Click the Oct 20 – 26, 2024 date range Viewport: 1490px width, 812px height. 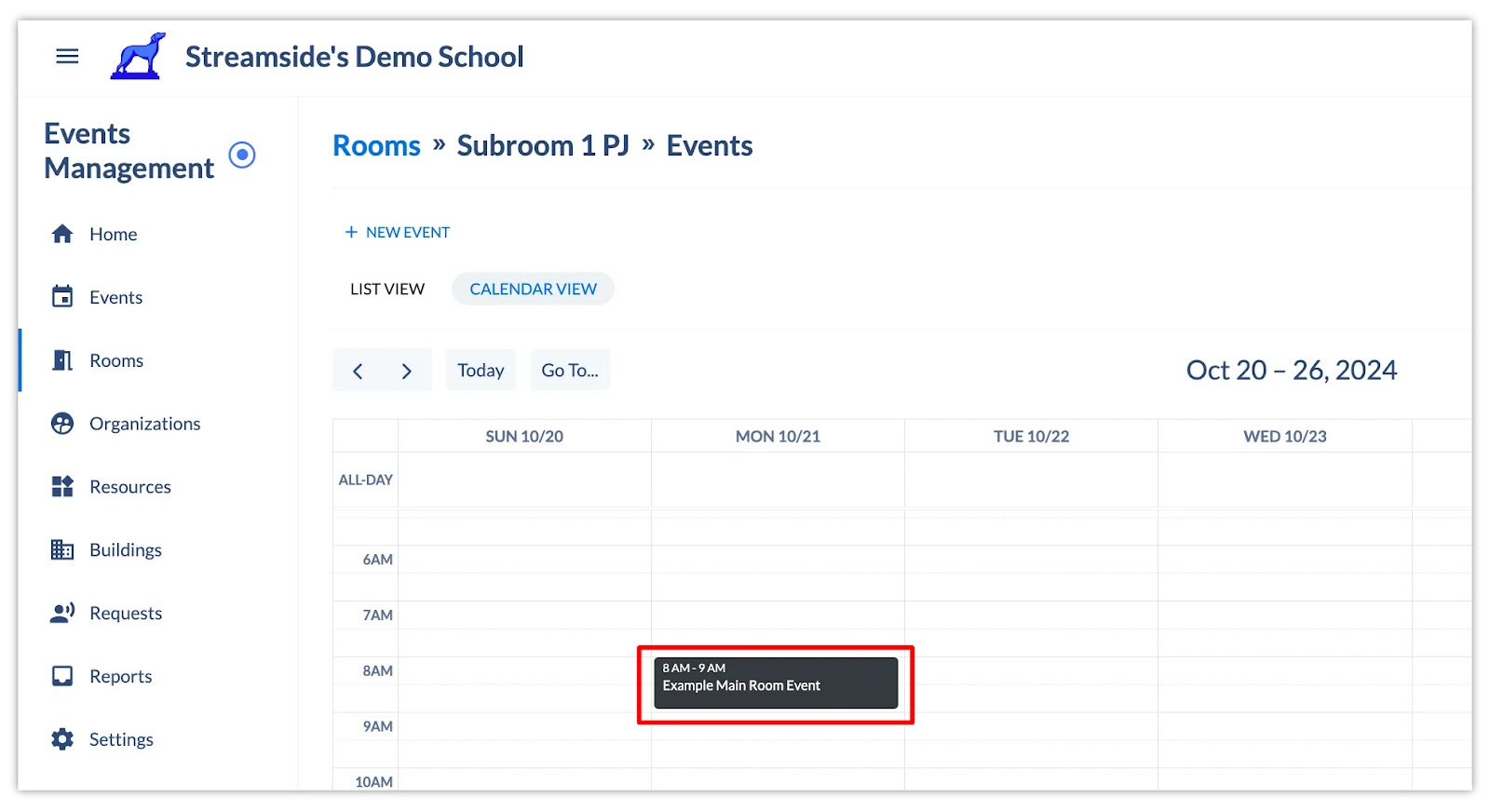click(1291, 371)
